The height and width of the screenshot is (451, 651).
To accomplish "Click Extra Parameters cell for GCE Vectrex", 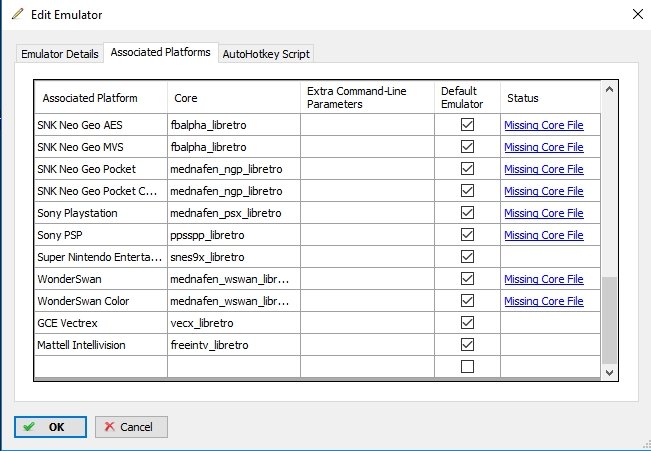I will coord(367,323).
